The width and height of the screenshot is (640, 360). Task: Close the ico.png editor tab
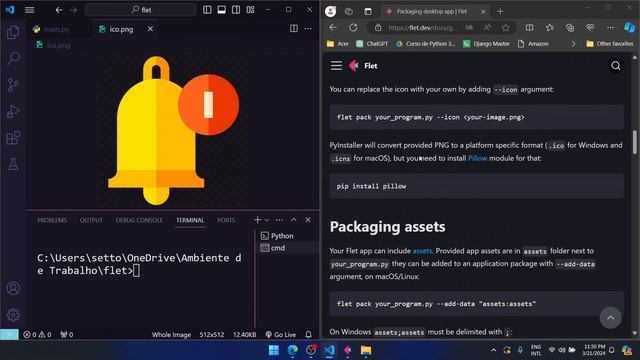point(150,29)
